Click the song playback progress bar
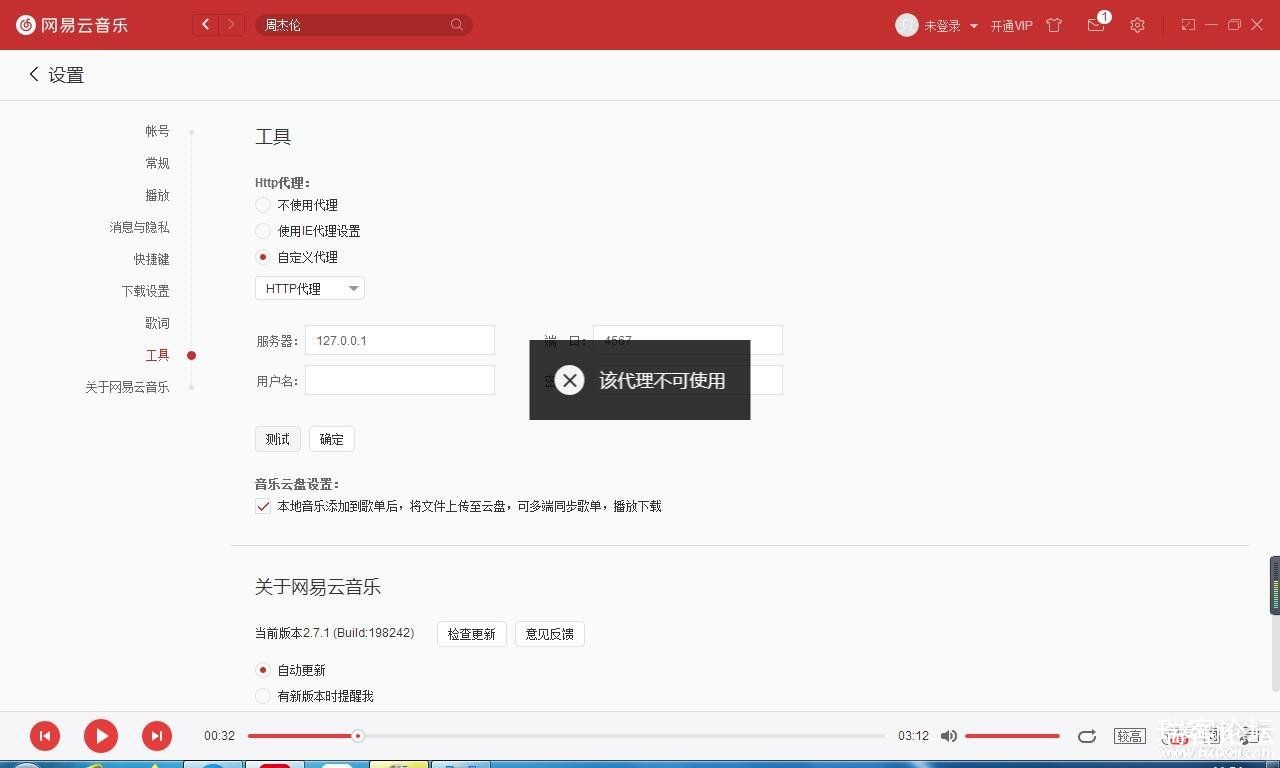This screenshot has width=1280, height=768. click(x=566, y=736)
